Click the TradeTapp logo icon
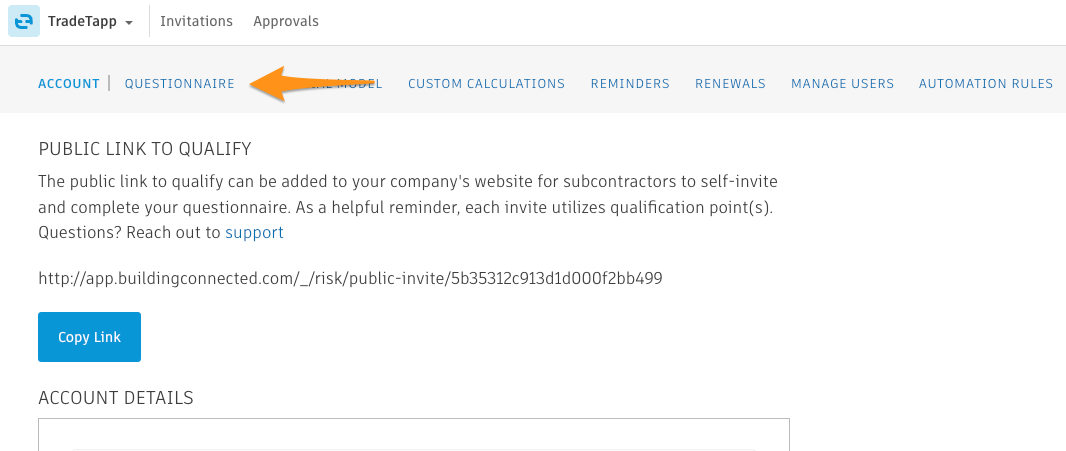 tap(24, 21)
